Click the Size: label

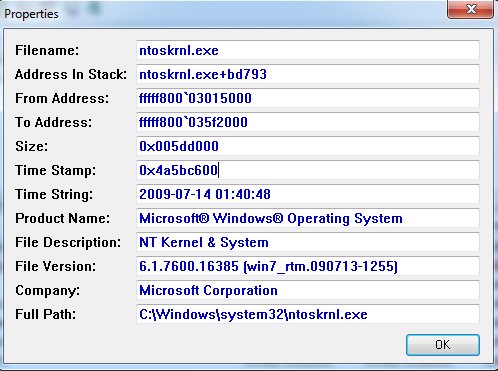tap(32, 146)
